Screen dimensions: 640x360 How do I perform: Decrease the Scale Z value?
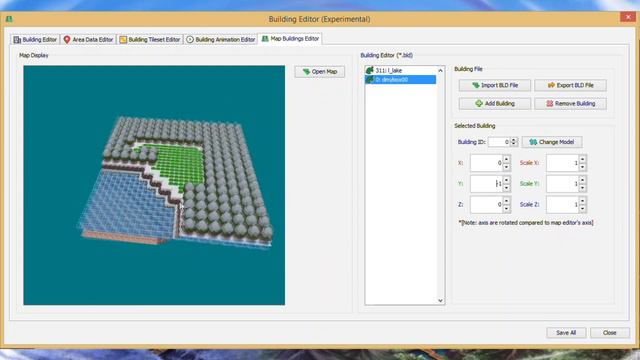pyautogui.click(x=583, y=209)
